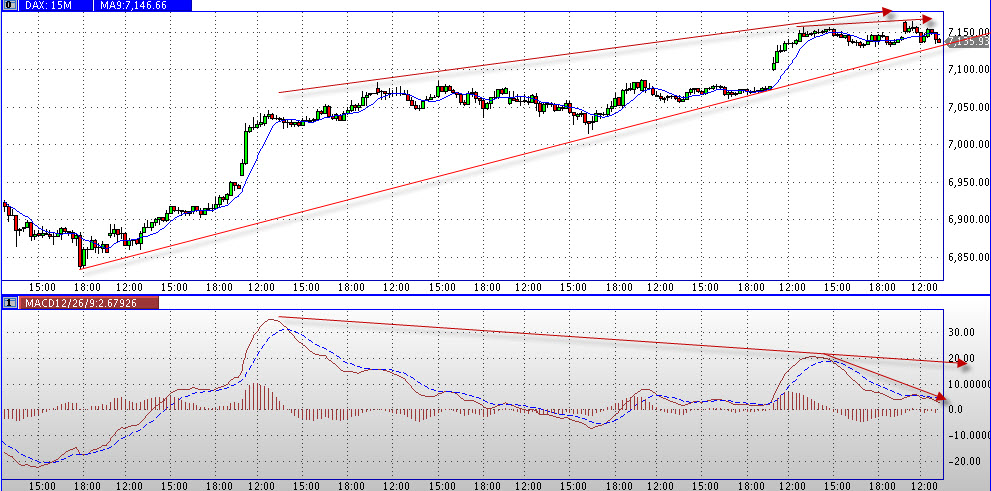Click the 7,100.00 price axis label
The height and width of the screenshot is (491, 991).
pyautogui.click(x=969, y=69)
